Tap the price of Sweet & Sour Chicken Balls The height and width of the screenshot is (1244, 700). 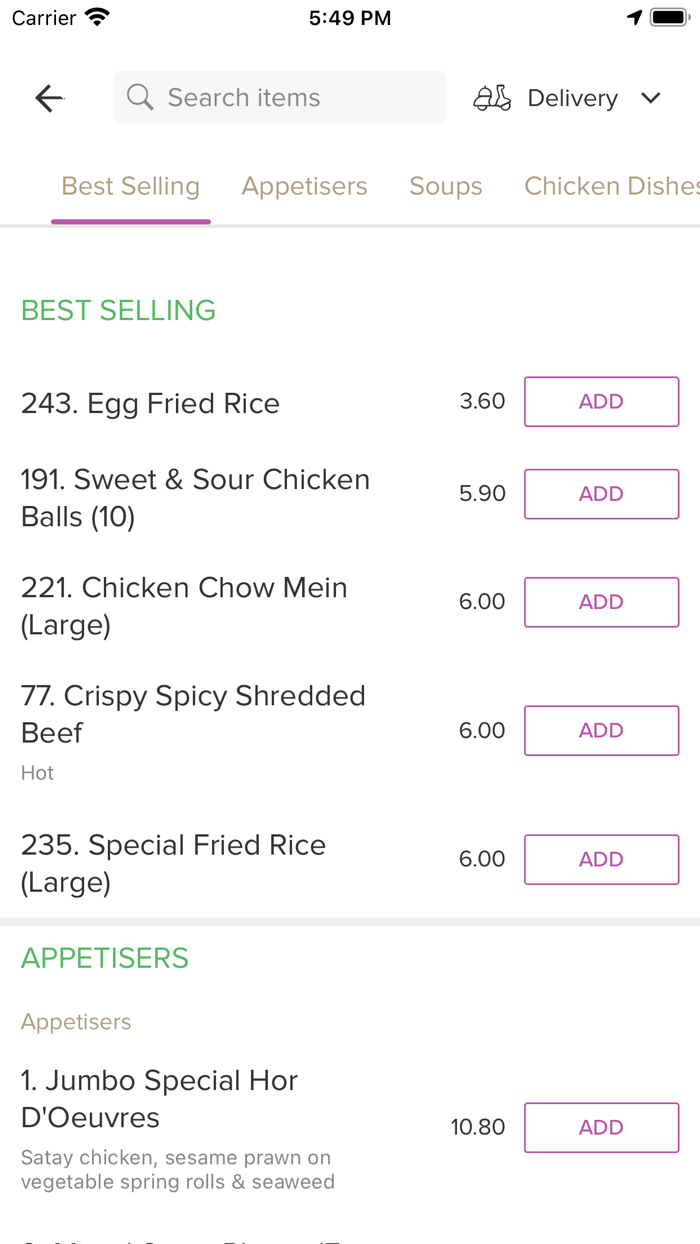pyautogui.click(x=482, y=493)
